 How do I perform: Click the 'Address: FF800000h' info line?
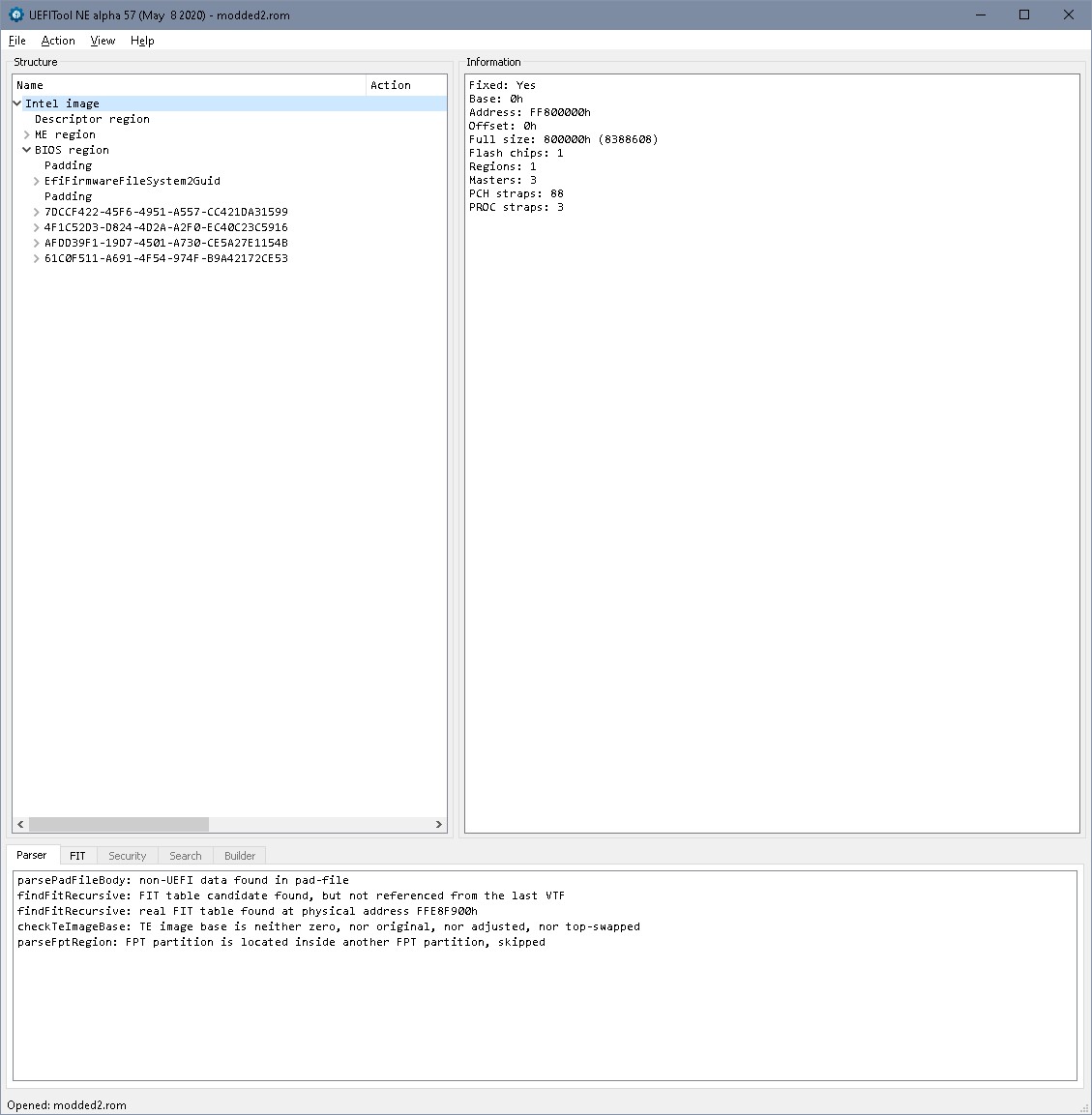(x=529, y=112)
